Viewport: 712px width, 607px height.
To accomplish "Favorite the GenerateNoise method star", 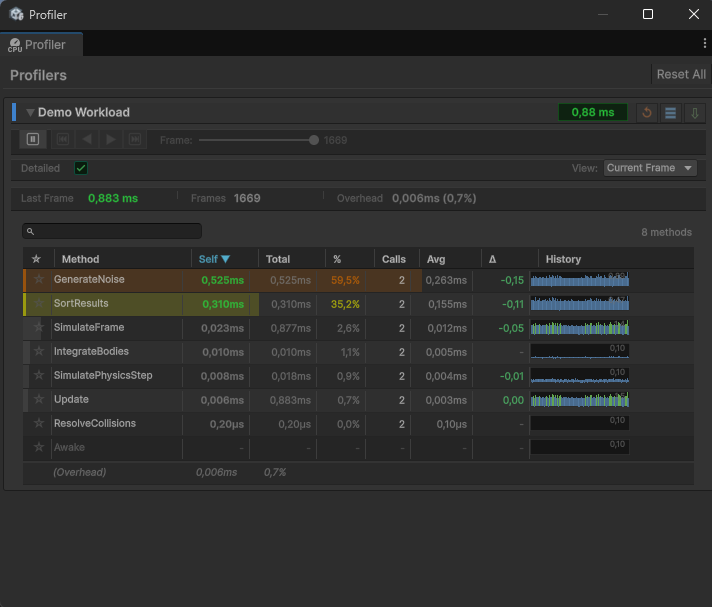I will [39, 279].
